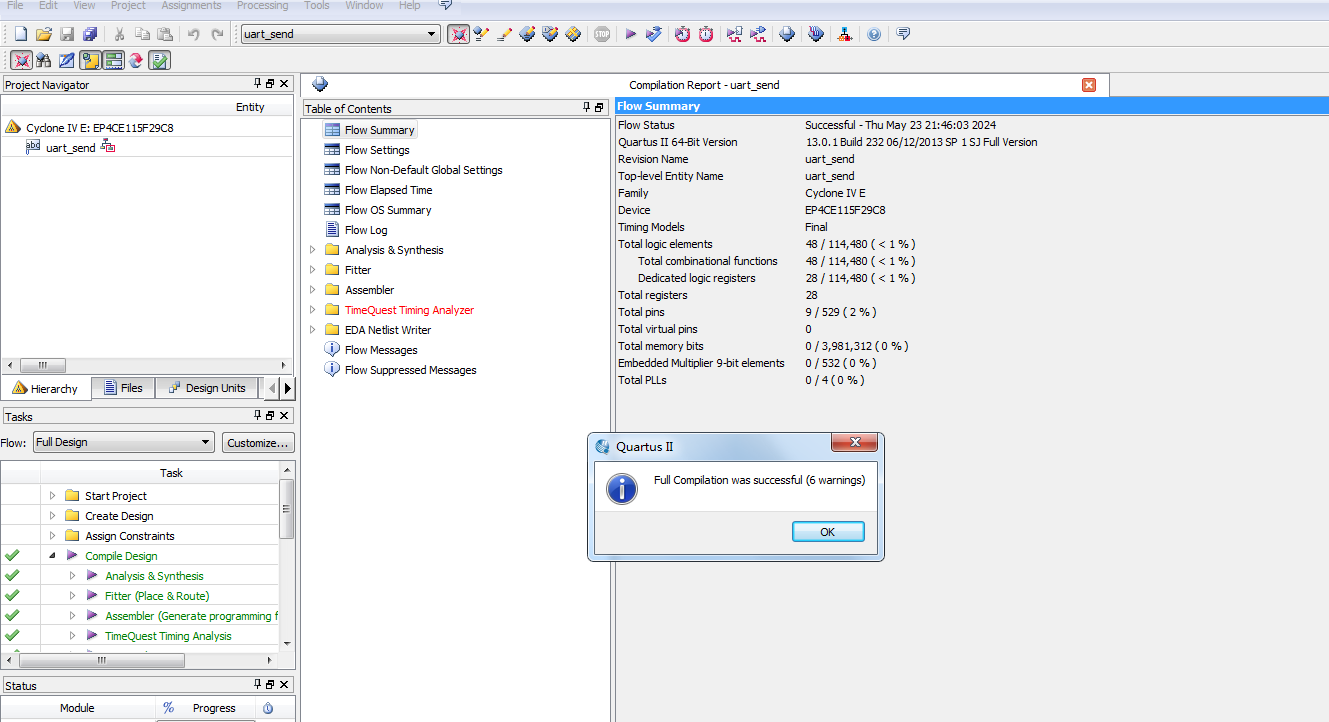Expand the Fitter (Place & Route) task
The width and height of the screenshot is (1329, 722).
pyautogui.click(x=72, y=596)
